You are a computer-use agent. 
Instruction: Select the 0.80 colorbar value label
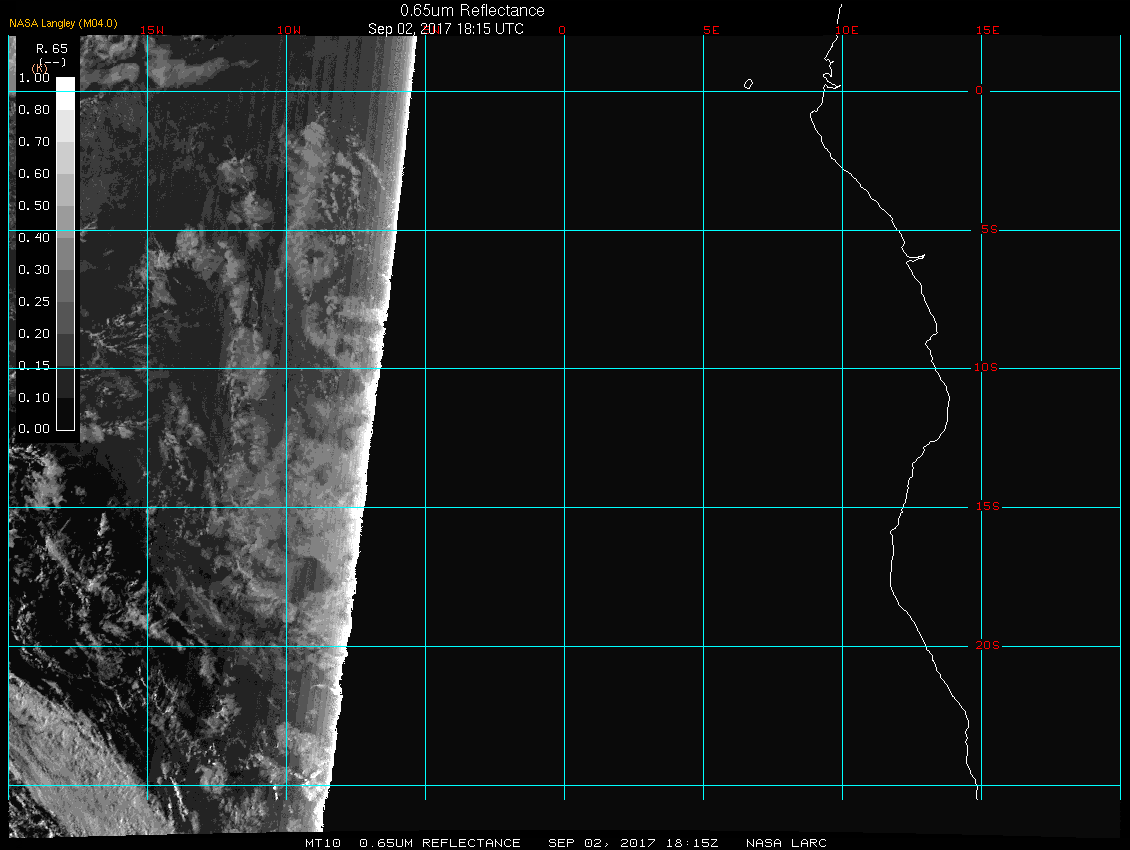tap(34, 110)
